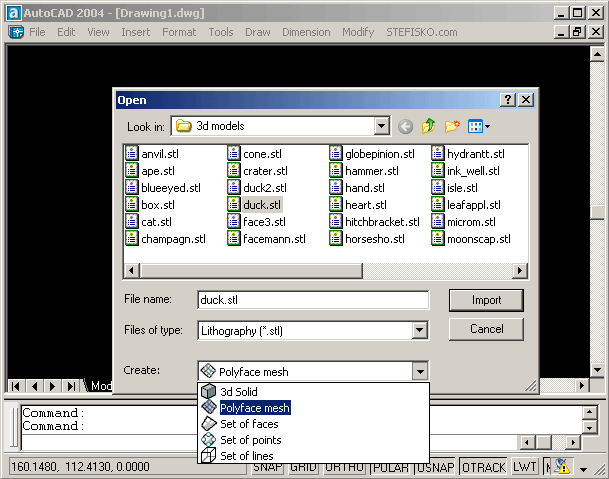This screenshot has height=479, width=609.
Task: Choose Set of points option
Action: pos(251,440)
